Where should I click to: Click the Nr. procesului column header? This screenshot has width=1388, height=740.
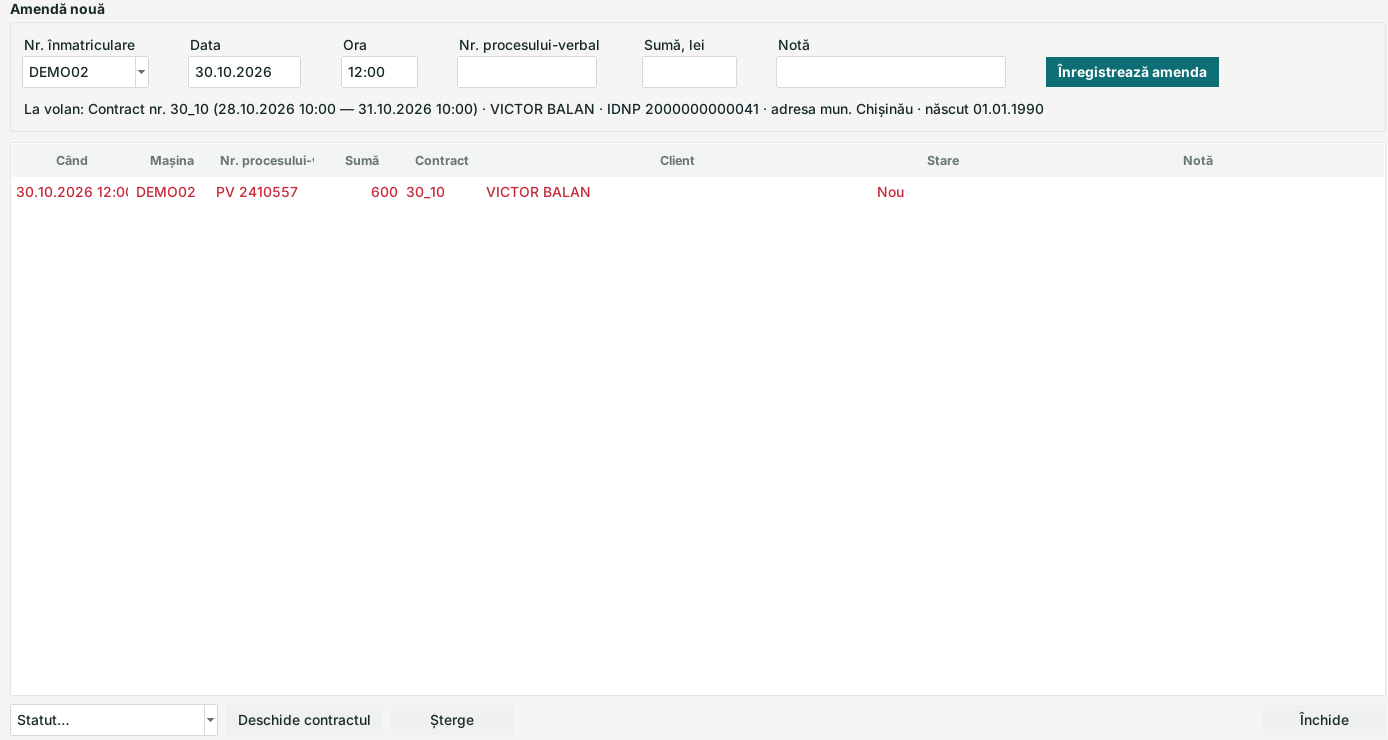267,161
